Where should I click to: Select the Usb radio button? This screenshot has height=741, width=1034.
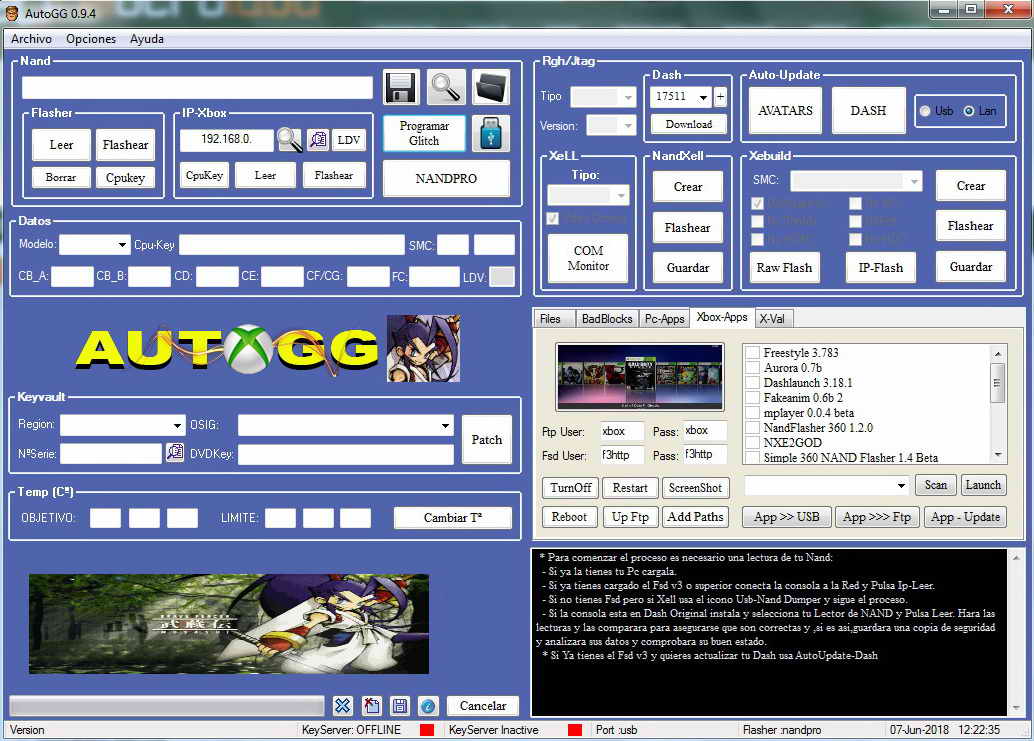[926, 111]
